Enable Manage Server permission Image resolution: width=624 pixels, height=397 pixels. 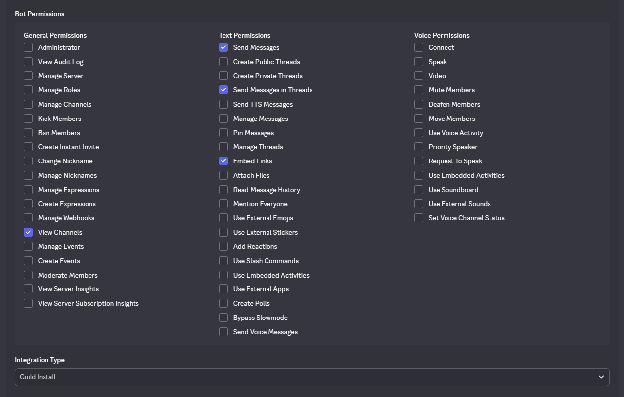[28, 76]
